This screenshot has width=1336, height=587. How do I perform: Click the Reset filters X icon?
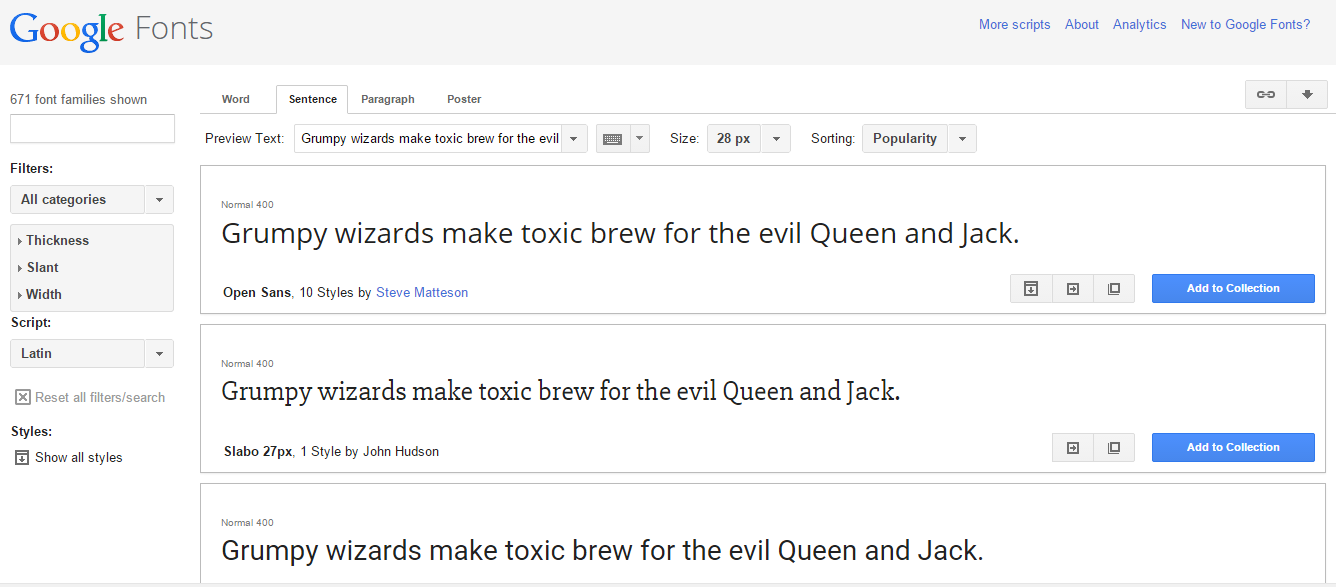(23, 397)
